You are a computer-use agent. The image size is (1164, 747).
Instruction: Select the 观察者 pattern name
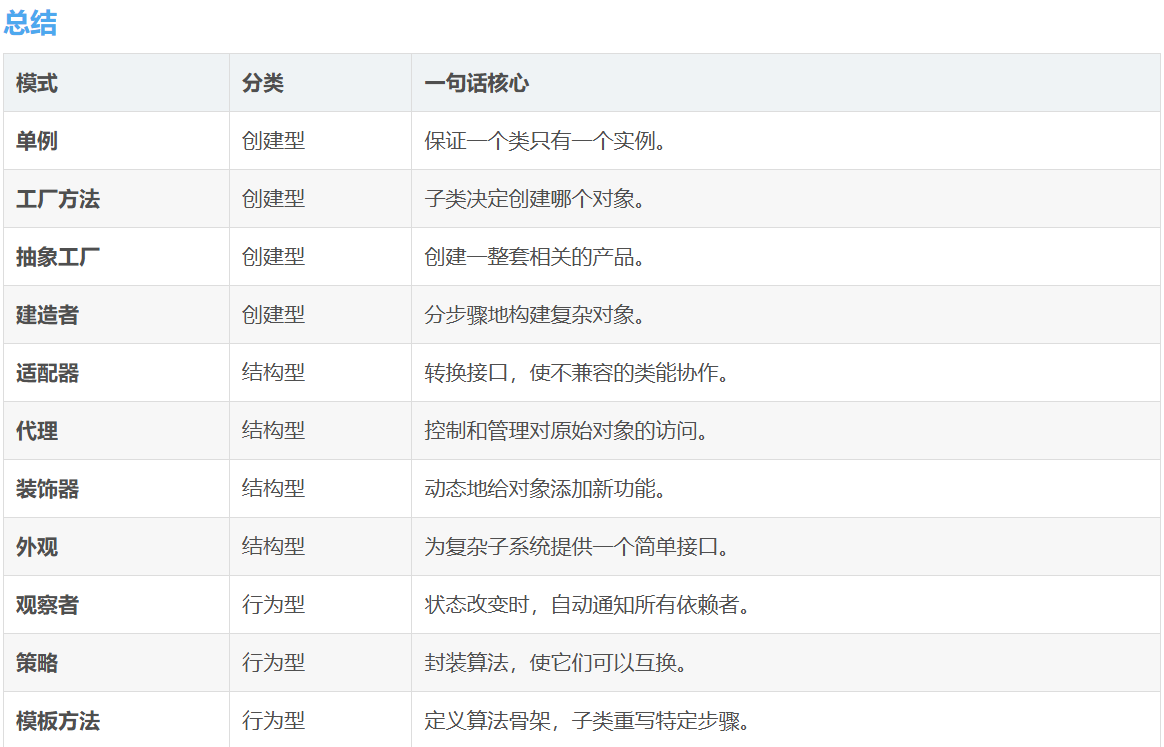tap(47, 605)
